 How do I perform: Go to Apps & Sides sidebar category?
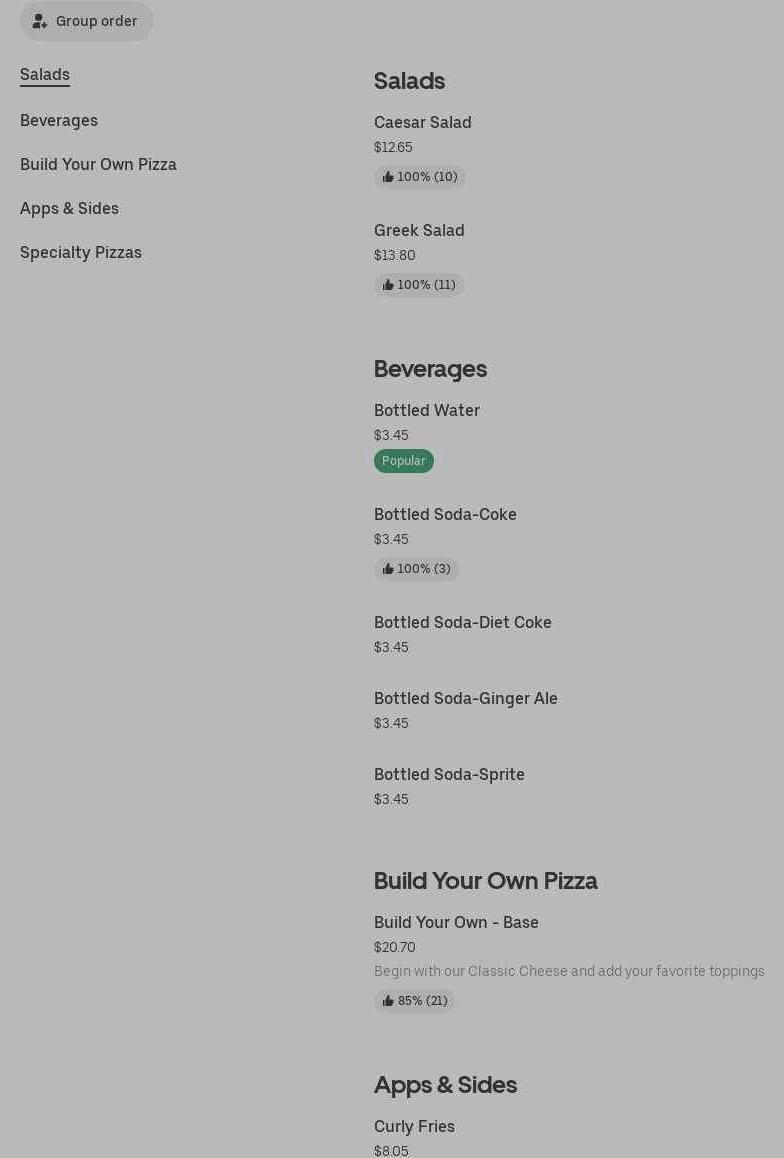(x=69, y=208)
